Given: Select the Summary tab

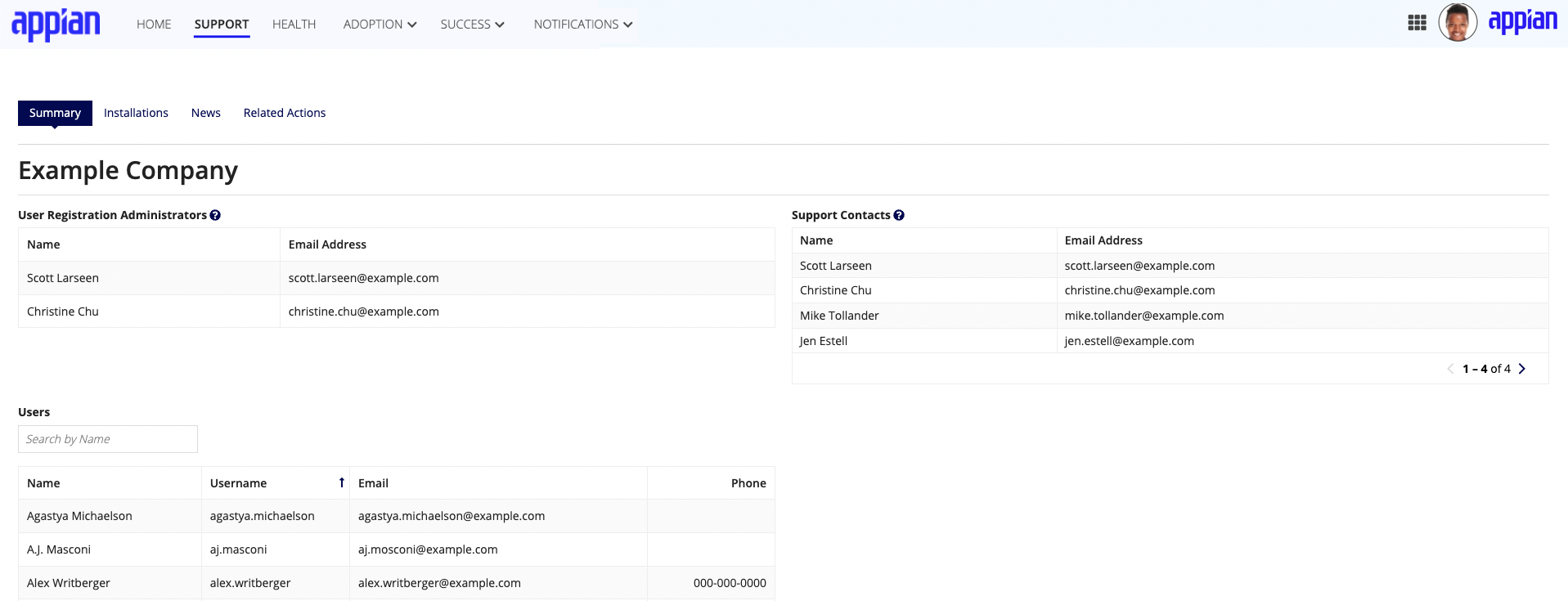Looking at the screenshot, I should point(55,113).
